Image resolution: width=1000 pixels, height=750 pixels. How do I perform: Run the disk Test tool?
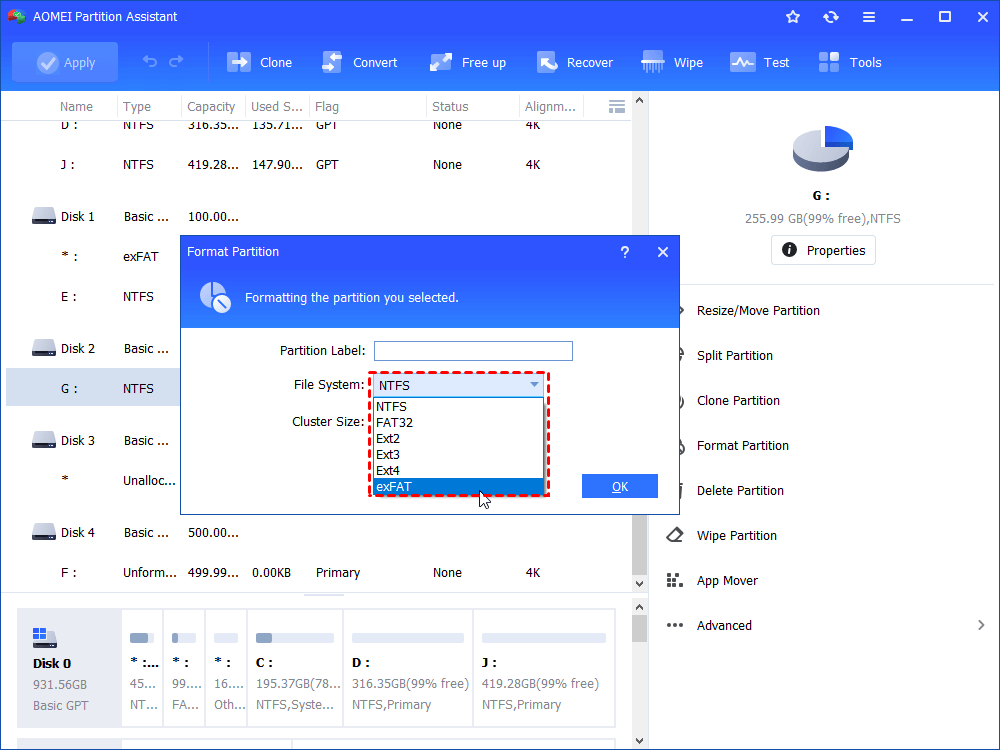click(760, 61)
